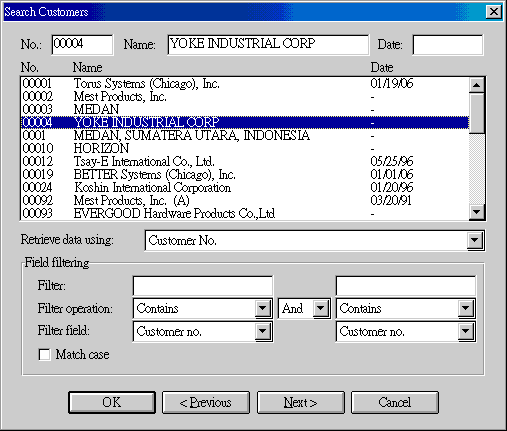Image resolution: width=507 pixels, height=431 pixels.
Task: Click the Date input field
Action: (x=448, y=45)
